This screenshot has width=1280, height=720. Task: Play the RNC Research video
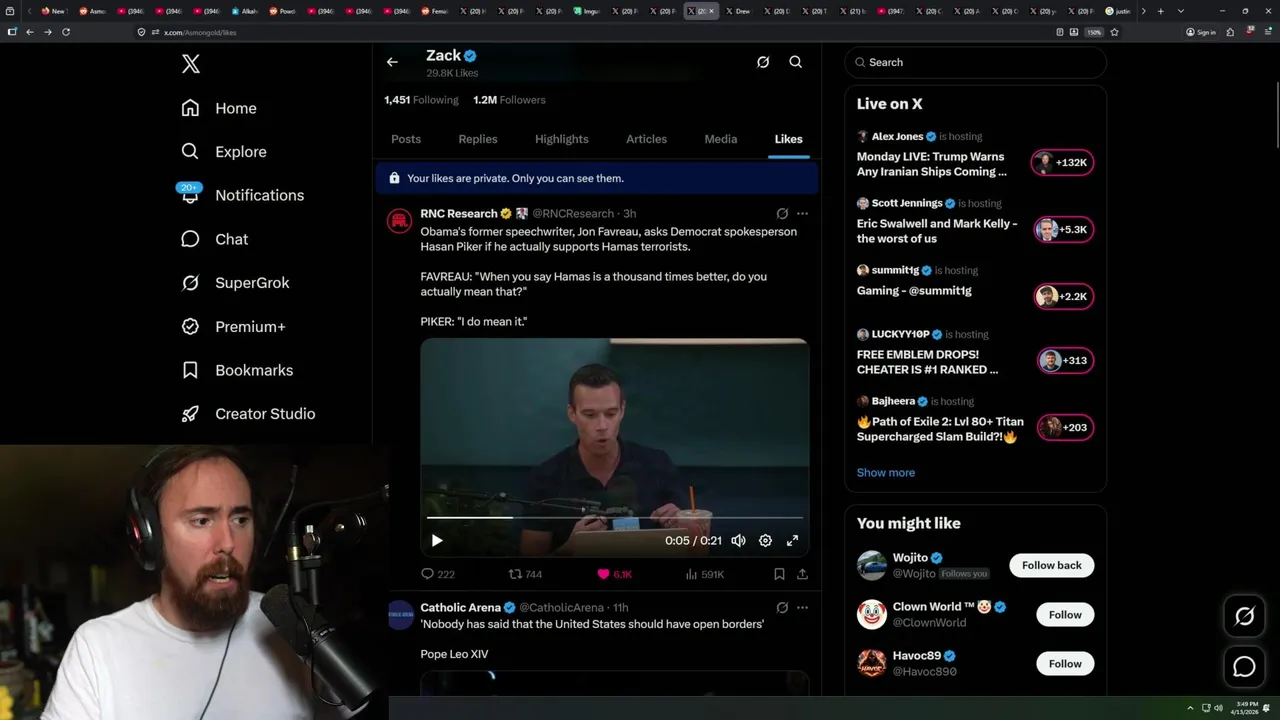coord(437,541)
